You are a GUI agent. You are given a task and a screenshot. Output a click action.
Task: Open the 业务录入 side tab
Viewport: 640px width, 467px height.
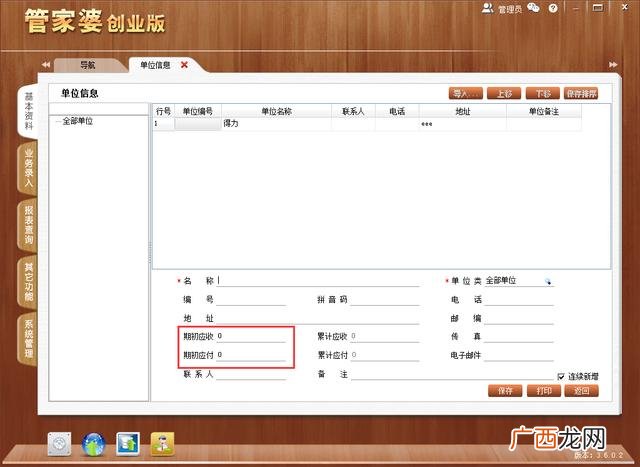(28, 168)
